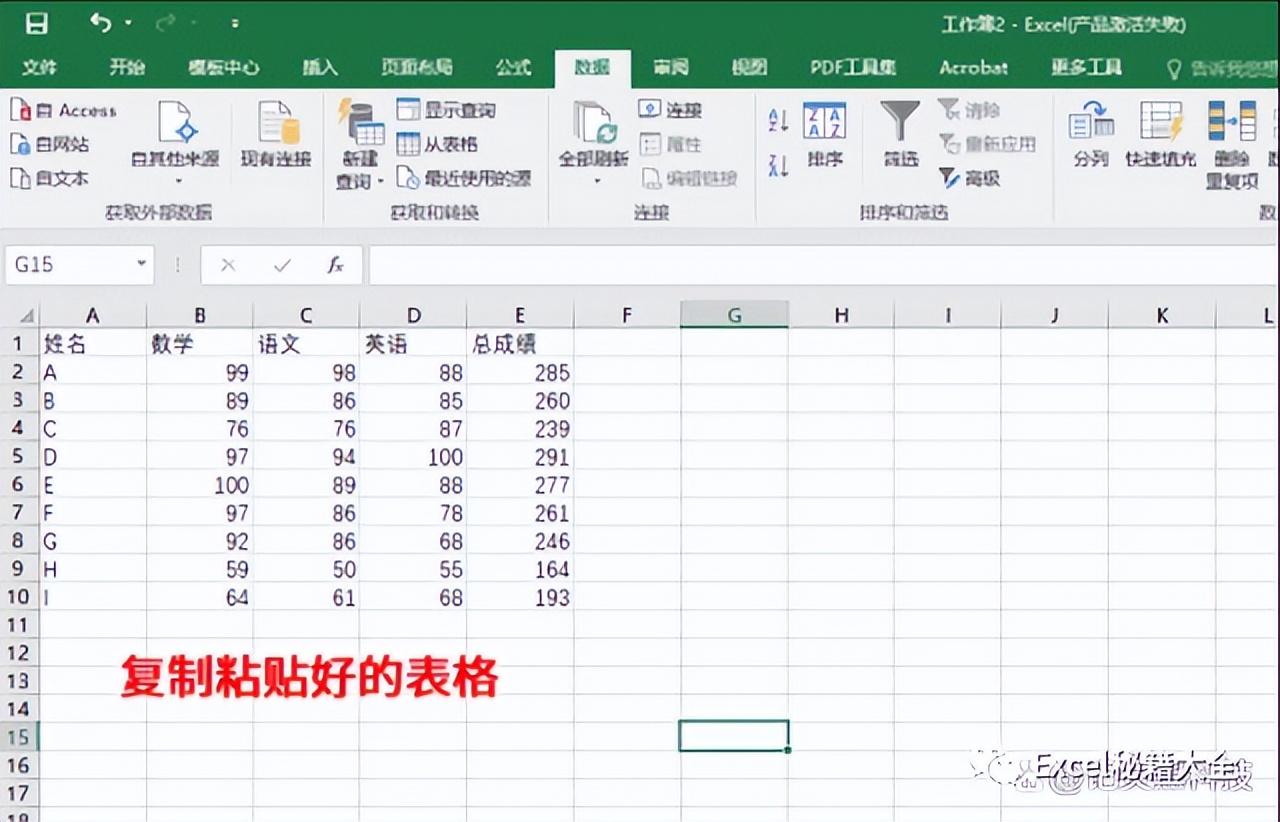Click into the formula bar input
This screenshot has height=822, width=1280.
(823, 265)
